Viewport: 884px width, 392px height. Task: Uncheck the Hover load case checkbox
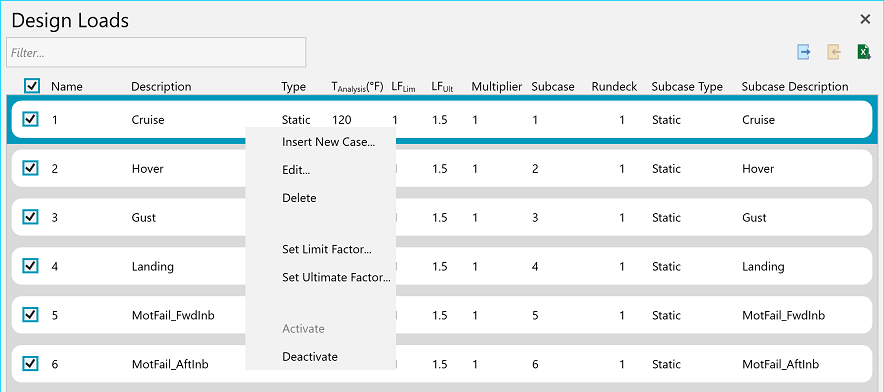point(30,168)
